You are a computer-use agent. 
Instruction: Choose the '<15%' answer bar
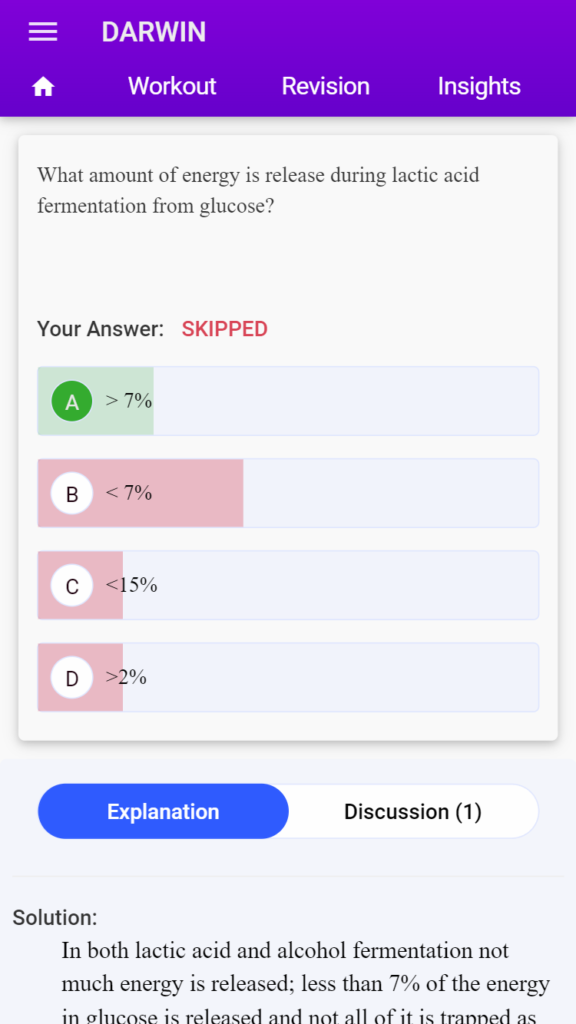288,585
